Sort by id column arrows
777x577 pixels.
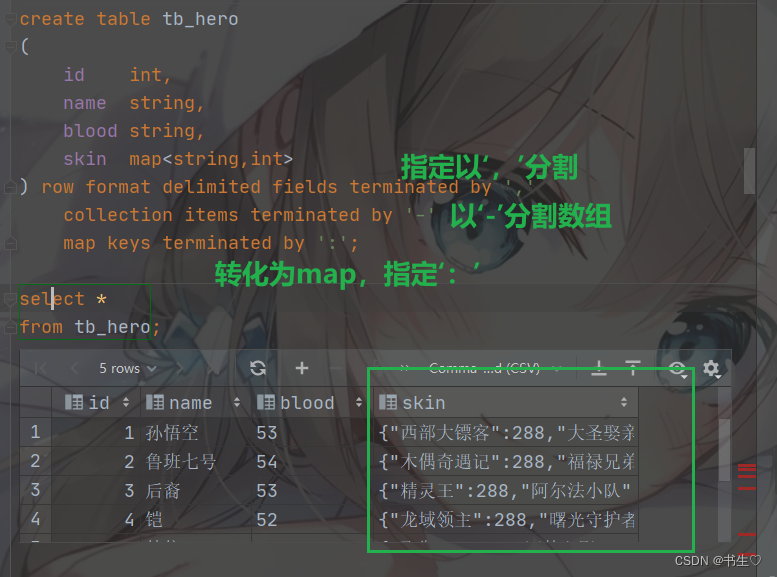pyautogui.click(x=126, y=403)
